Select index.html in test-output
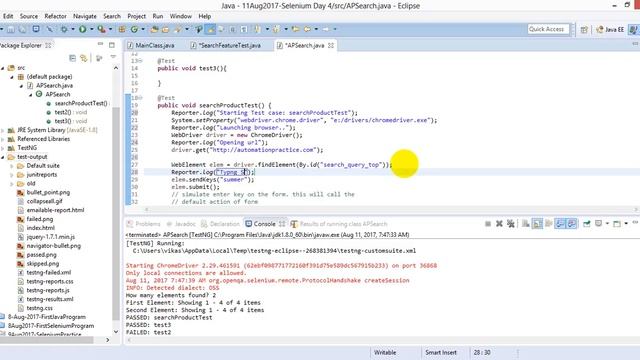Screen dimensions: 640x360 pos(40,228)
